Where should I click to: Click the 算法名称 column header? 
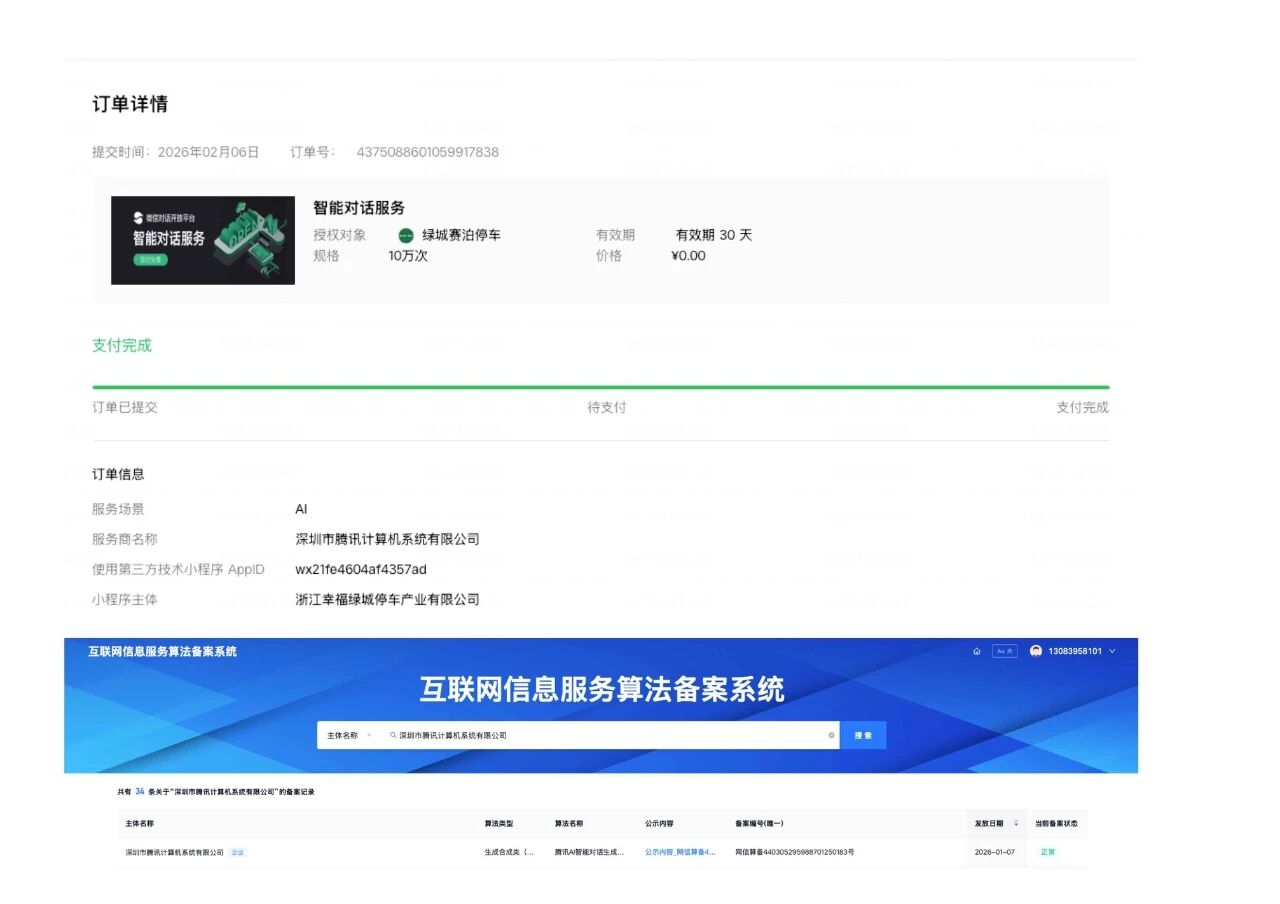[x=569, y=823]
